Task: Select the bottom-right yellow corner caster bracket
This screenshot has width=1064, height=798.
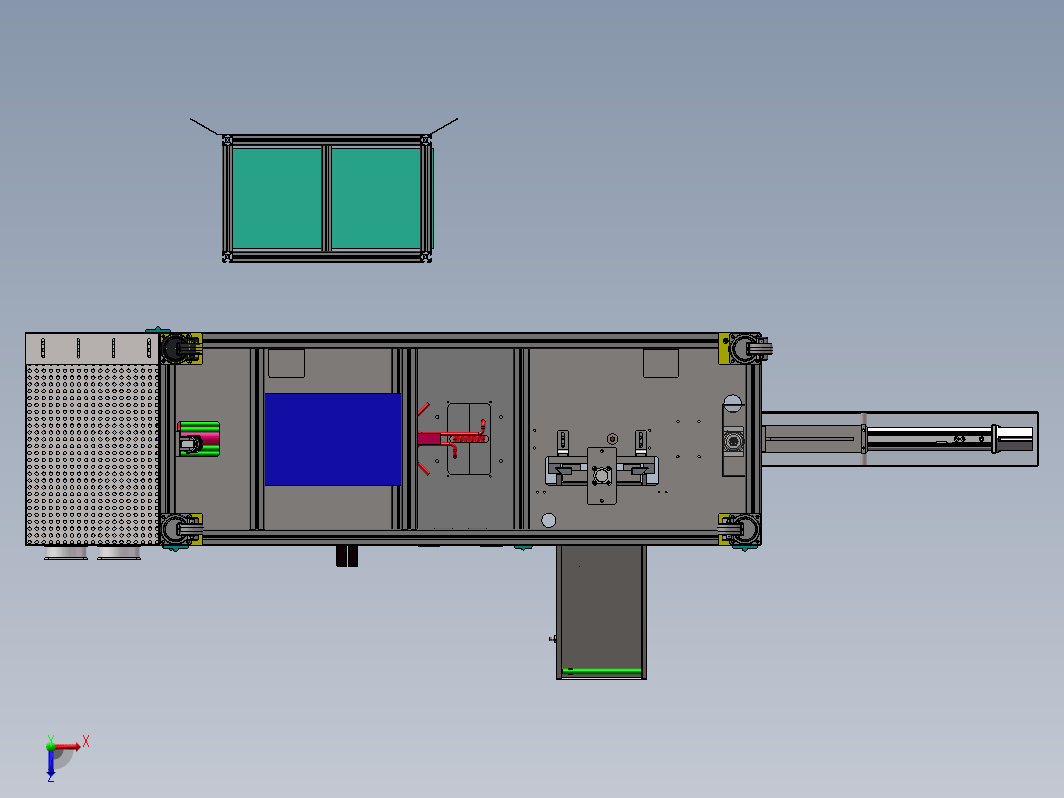Action: coord(740,529)
